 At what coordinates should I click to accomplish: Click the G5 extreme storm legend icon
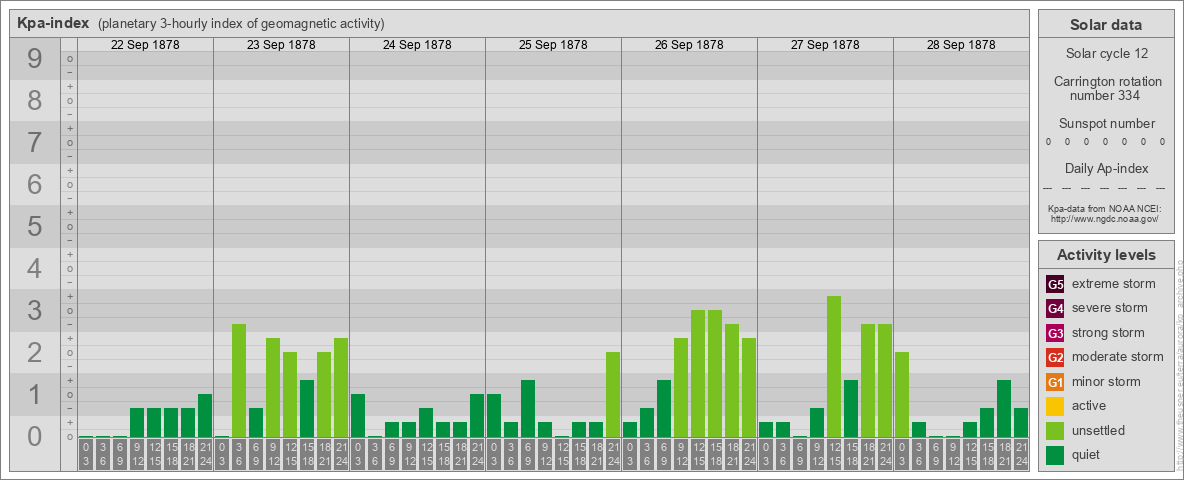pyautogui.click(x=1055, y=284)
